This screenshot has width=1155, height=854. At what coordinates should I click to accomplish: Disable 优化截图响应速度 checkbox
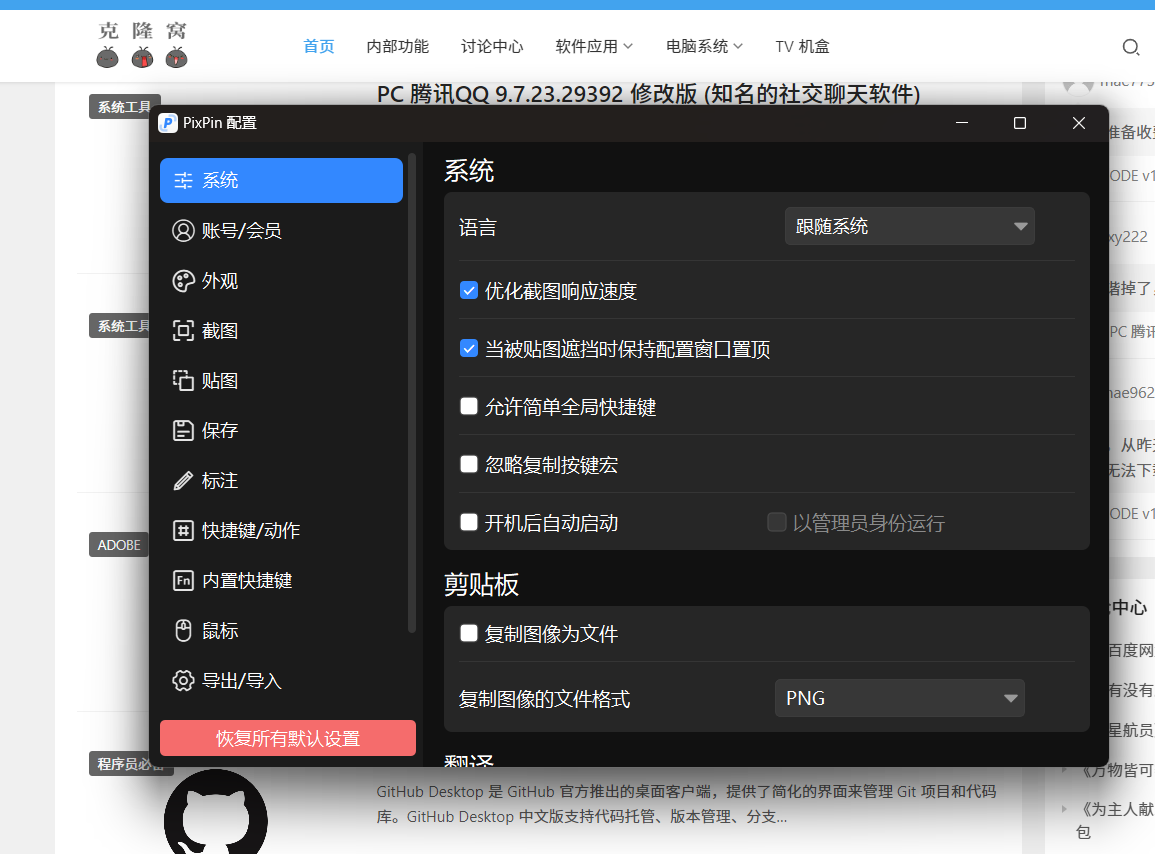pyautogui.click(x=468, y=290)
